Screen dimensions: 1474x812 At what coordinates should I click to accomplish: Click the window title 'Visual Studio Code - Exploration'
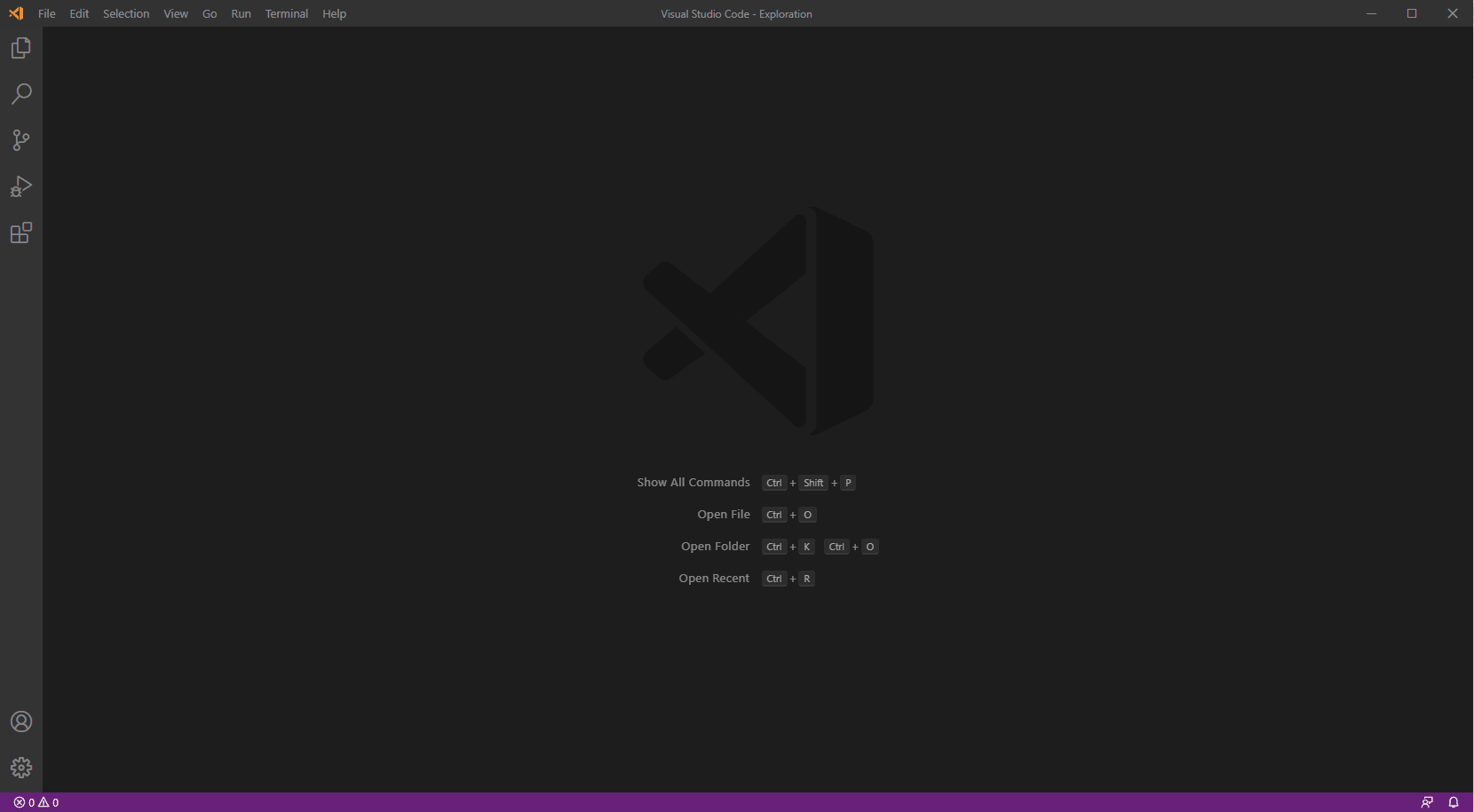click(736, 13)
